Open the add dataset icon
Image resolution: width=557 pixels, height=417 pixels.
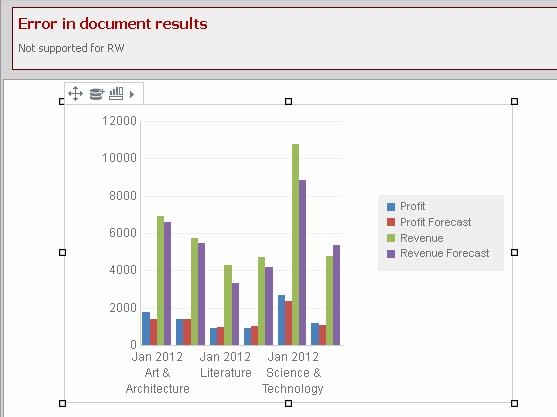96,94
